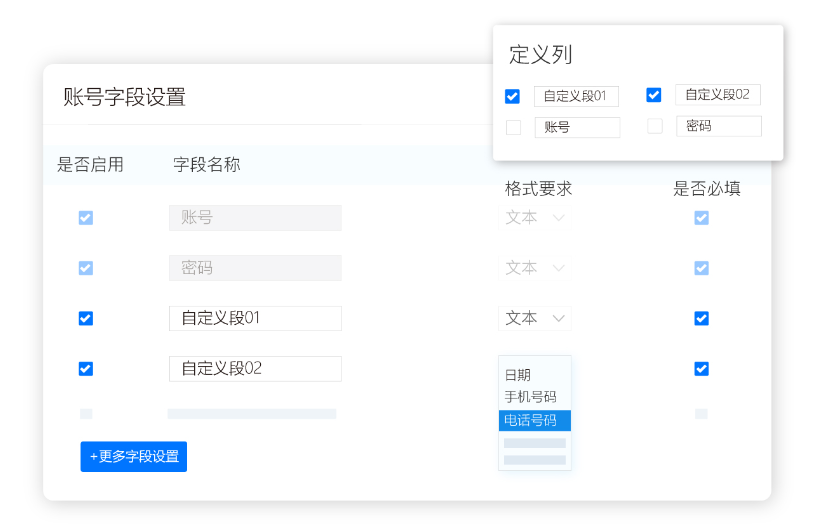Toggle the disabled enable checkbox for 密码 row

tap(86, 267)
